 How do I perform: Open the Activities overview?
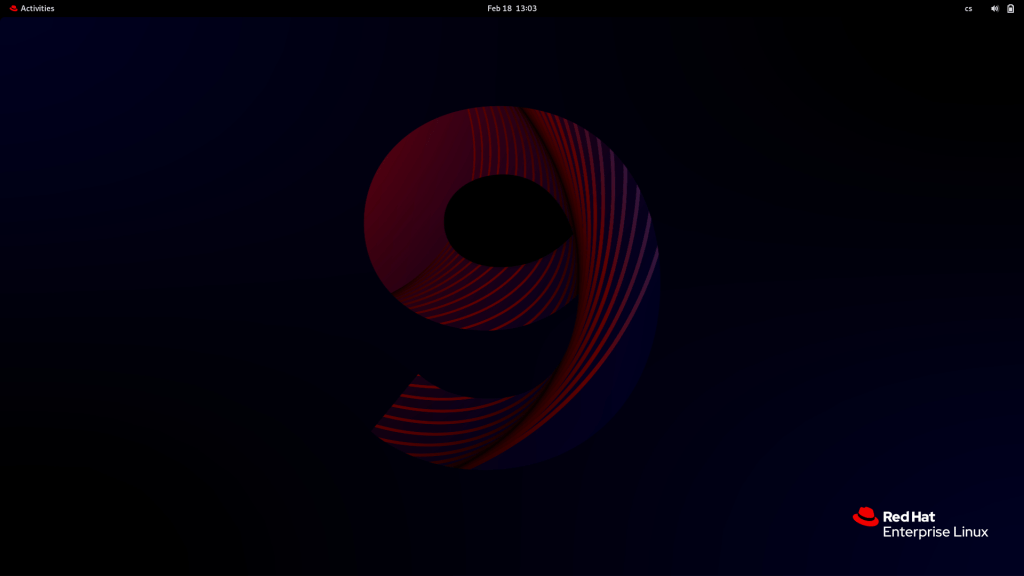[x=37, y=8]
